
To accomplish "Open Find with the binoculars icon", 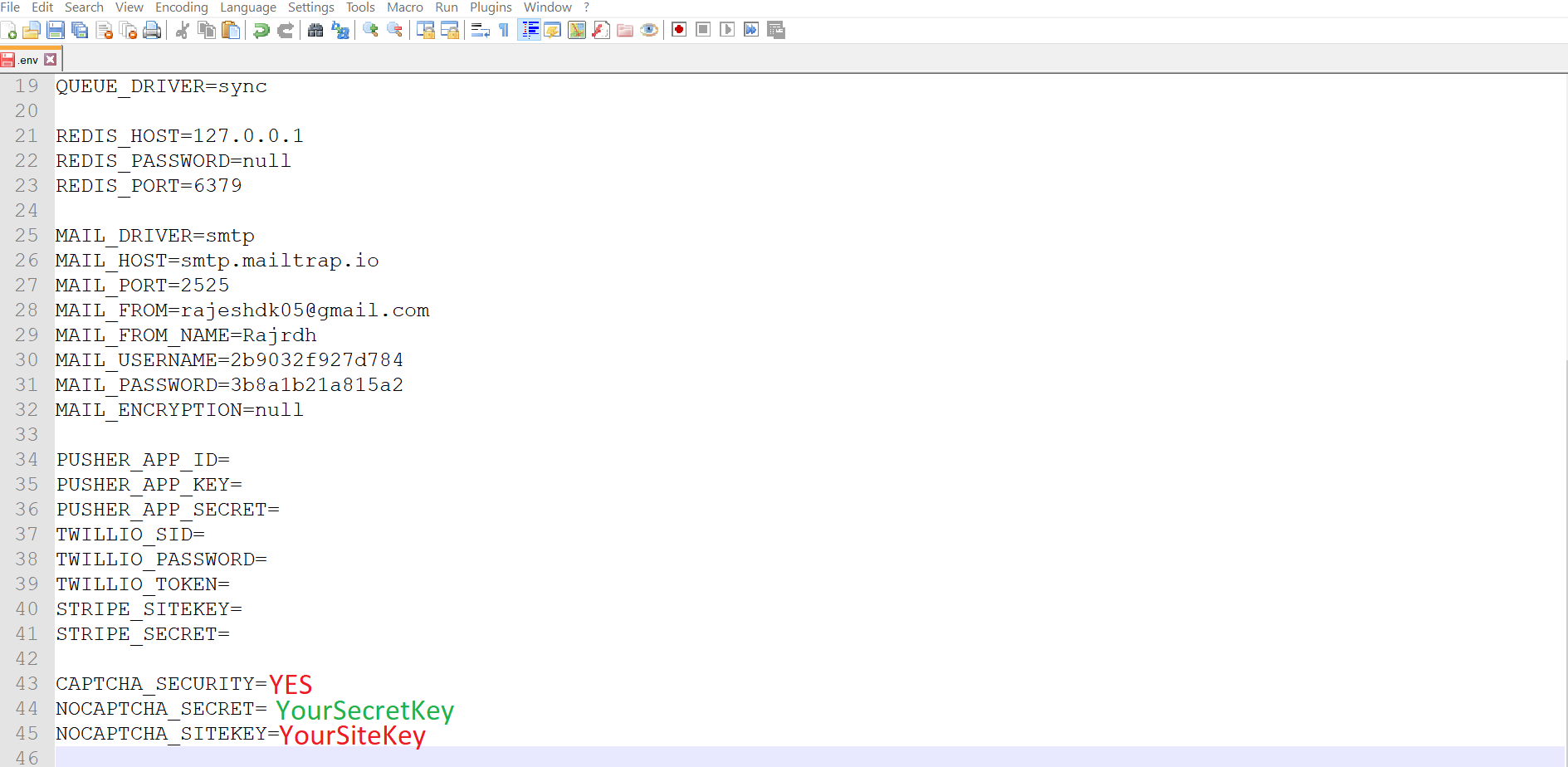I will tap(315, 31).
